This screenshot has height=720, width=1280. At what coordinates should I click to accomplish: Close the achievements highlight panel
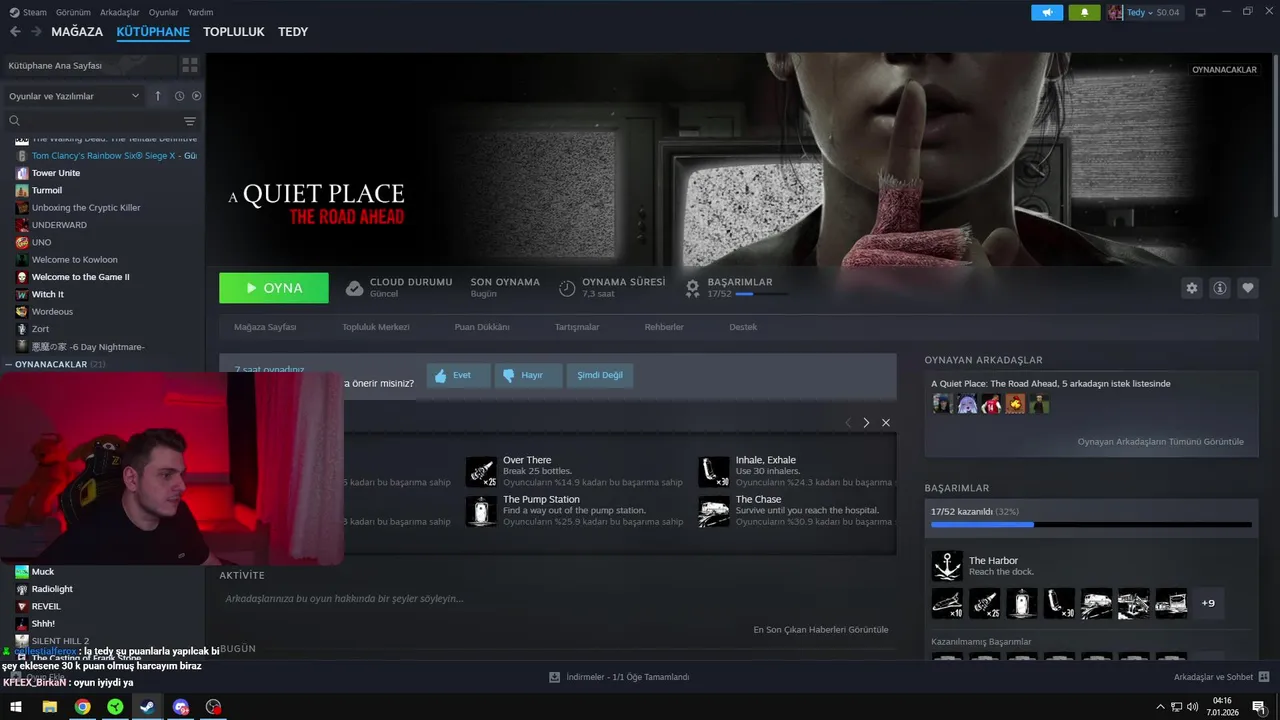[x=885, y=423]
